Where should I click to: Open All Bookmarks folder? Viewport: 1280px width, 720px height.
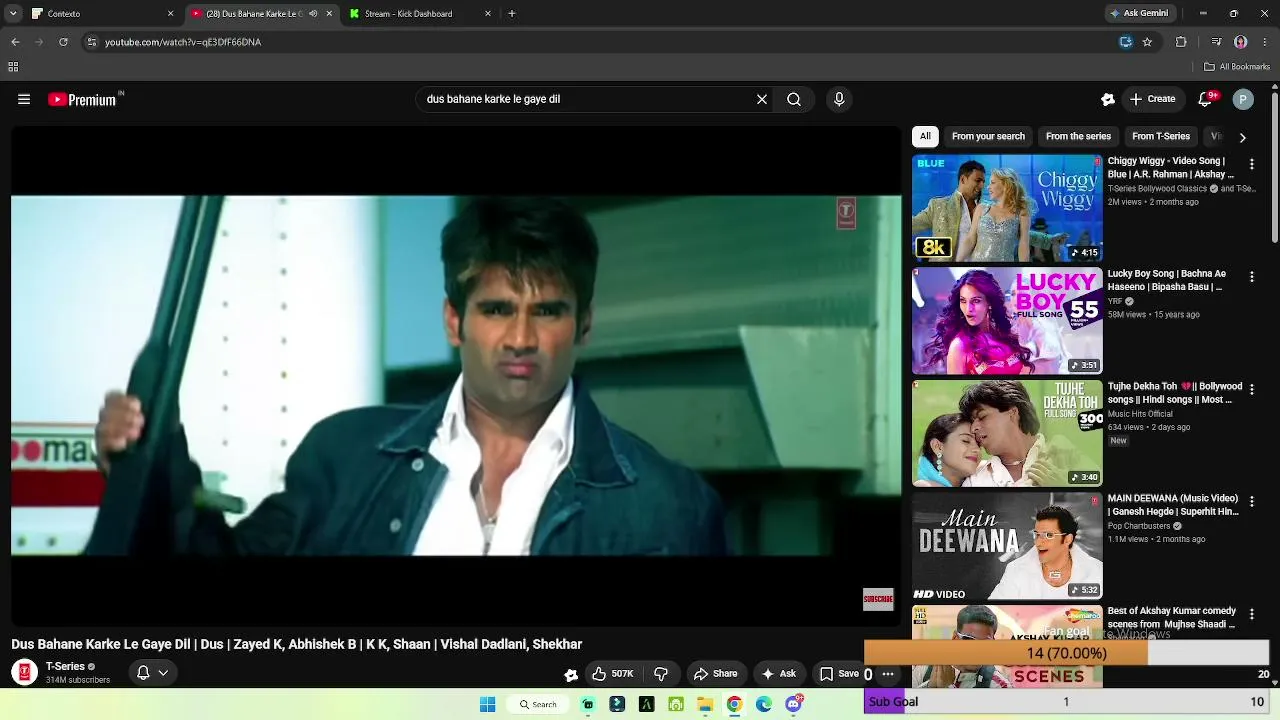[1237, 67]
